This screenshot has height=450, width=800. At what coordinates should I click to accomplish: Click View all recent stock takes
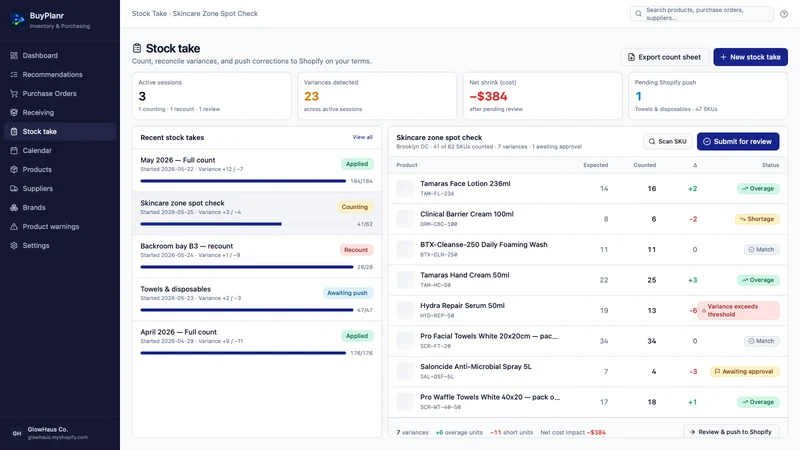point(362,137)
